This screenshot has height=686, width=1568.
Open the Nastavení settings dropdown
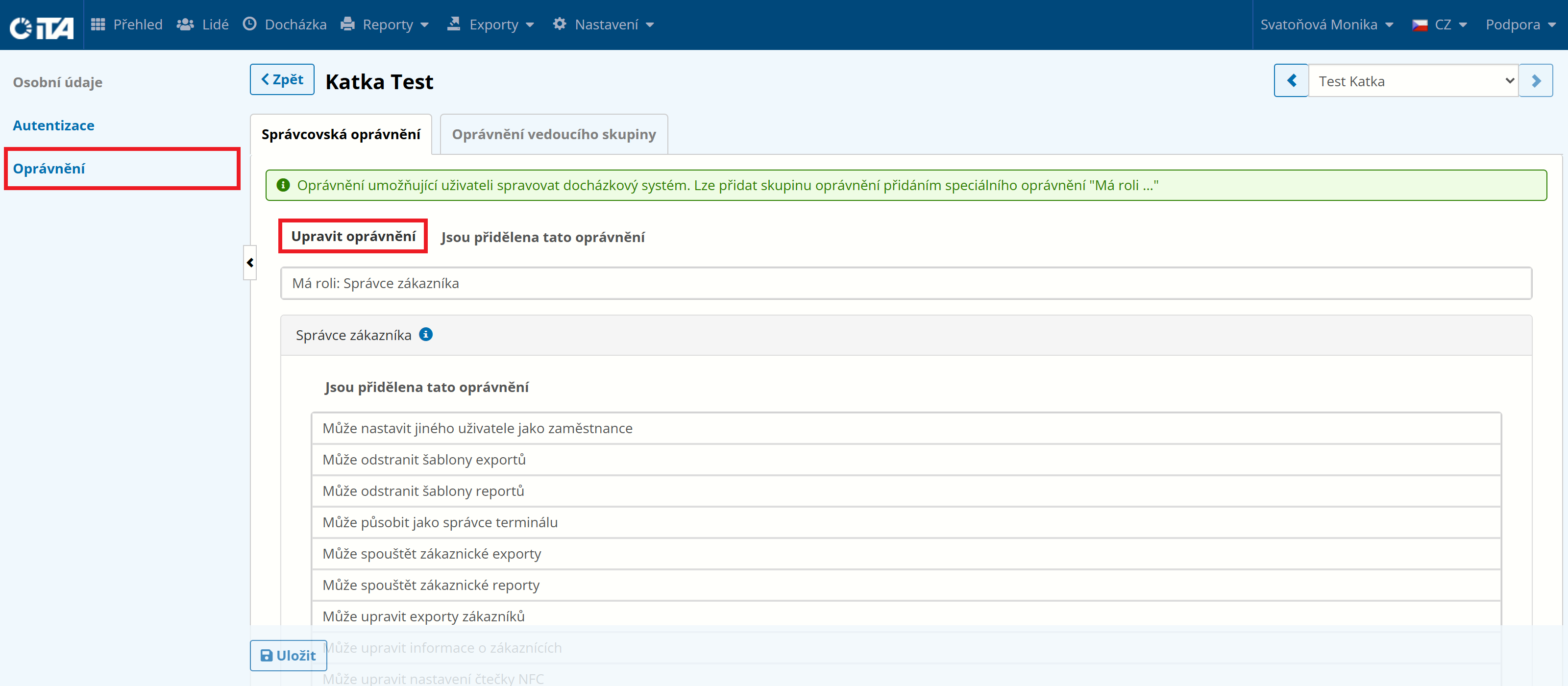[604, 24]
